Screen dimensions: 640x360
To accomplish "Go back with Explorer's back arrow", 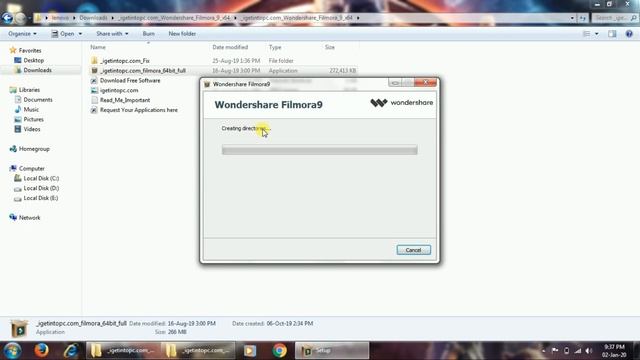I will tap(7, 18).
